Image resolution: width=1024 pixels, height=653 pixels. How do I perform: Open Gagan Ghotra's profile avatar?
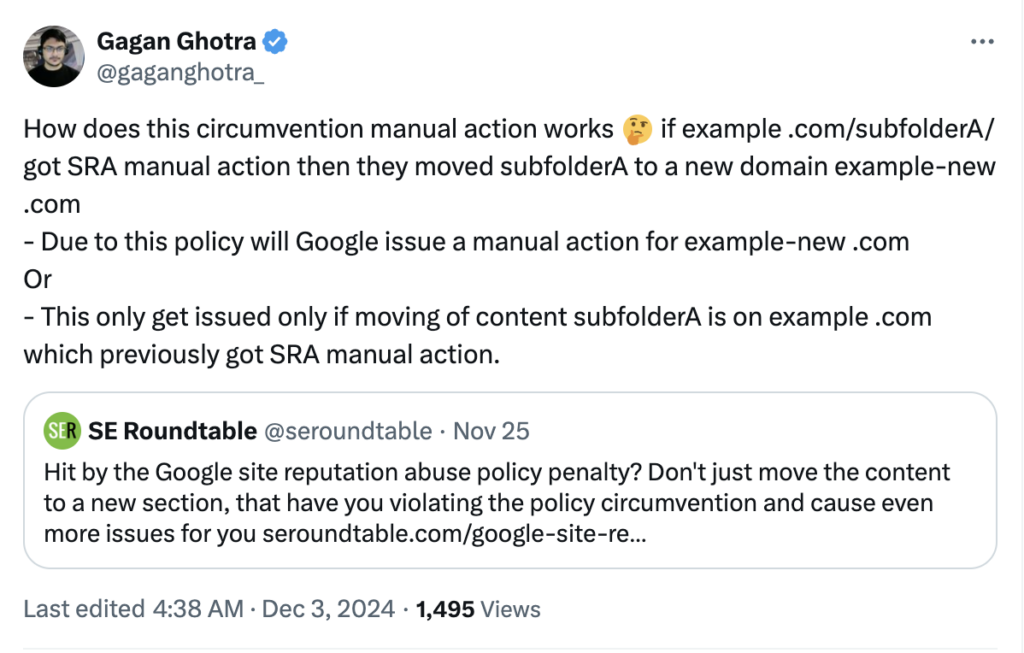click(54, 56)
